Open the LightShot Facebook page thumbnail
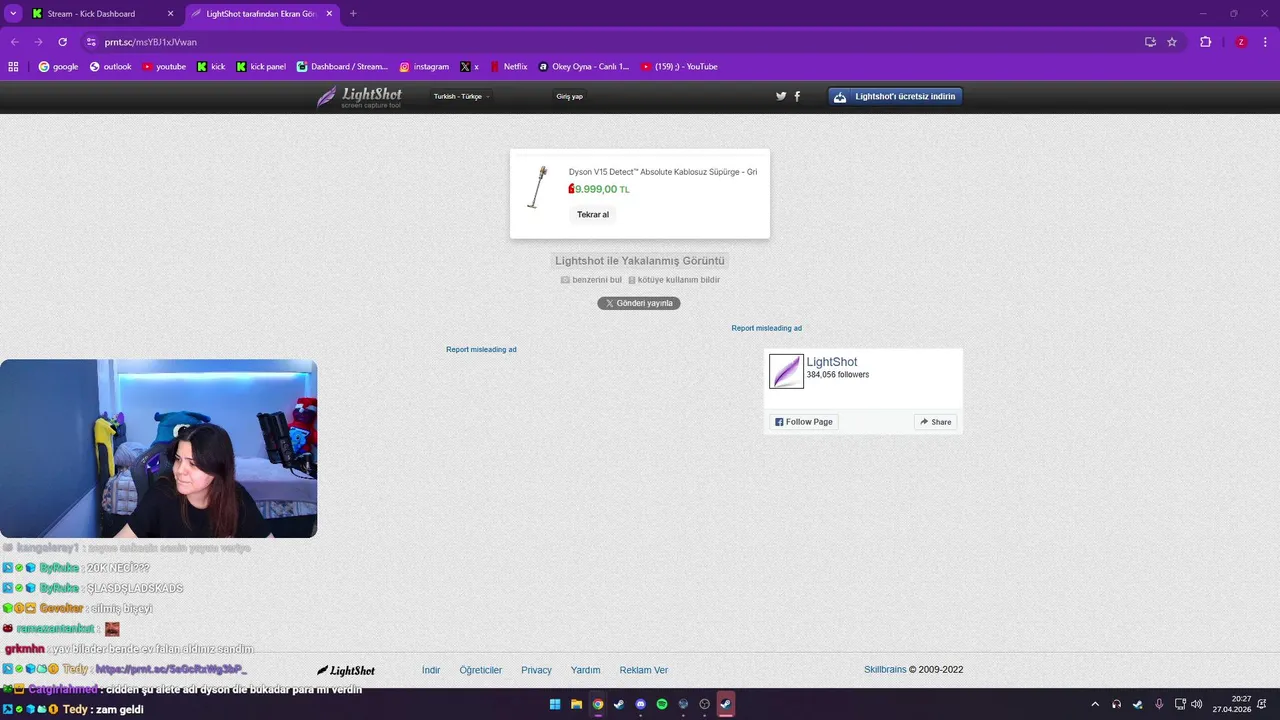The height and width of the screenshot is (720, 1280). [x=786, y=371]
